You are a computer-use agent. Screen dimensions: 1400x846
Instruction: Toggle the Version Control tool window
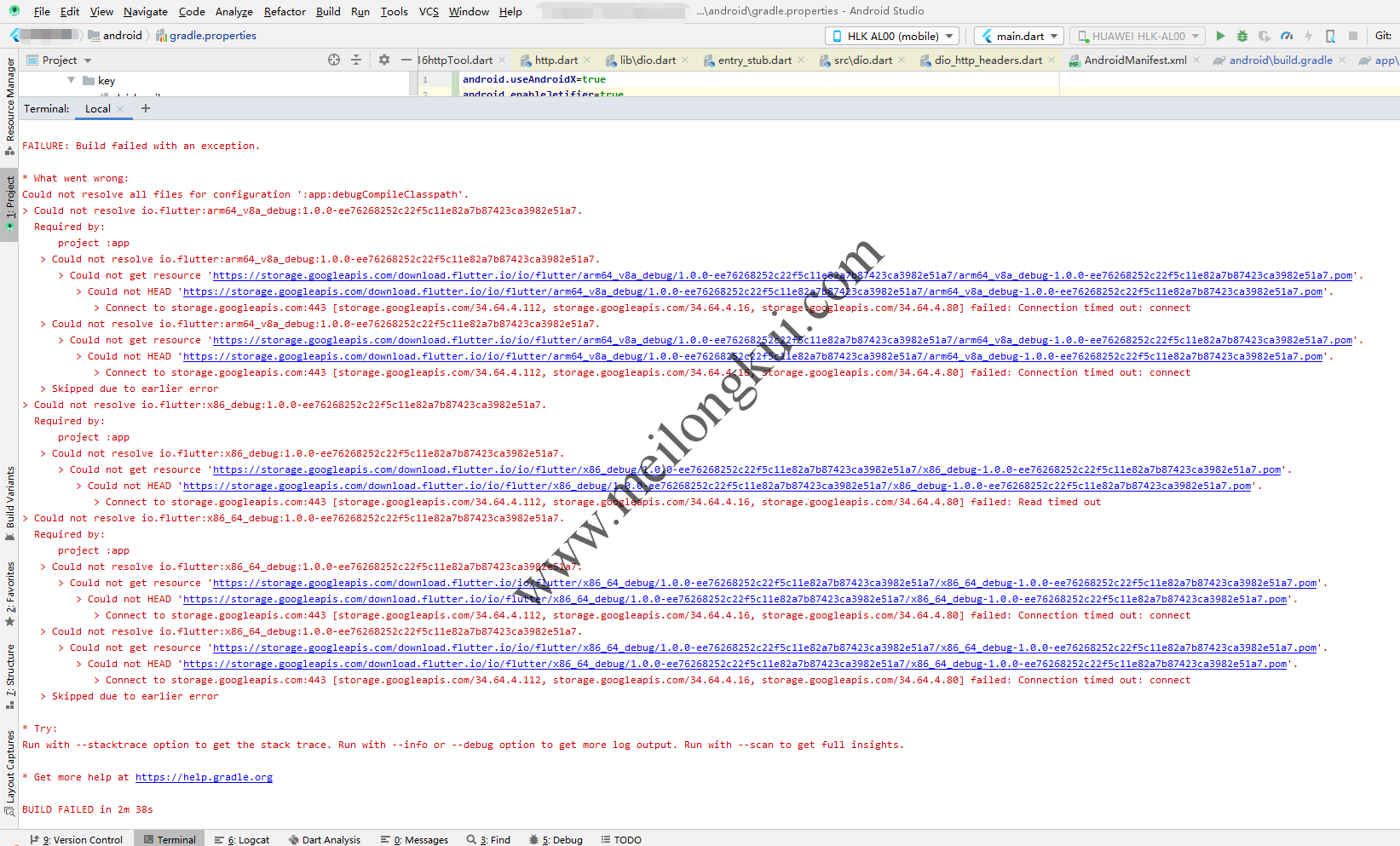(x=77, y=839)
